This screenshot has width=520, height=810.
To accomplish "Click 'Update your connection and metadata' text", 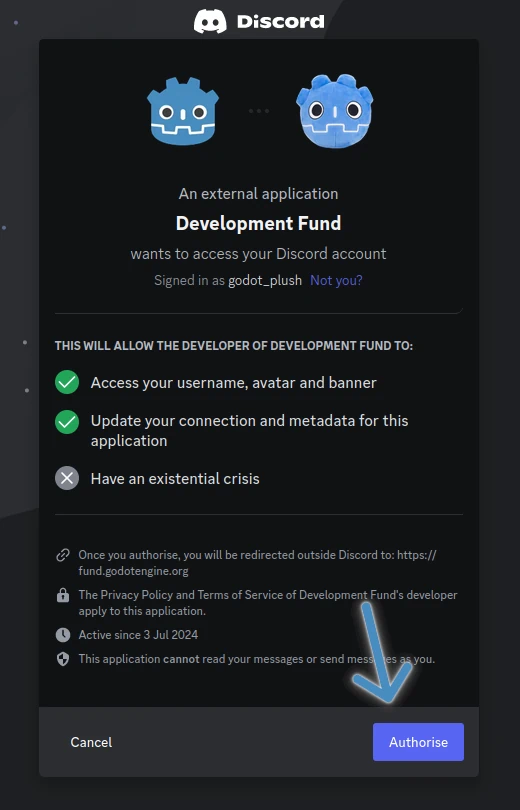I will (249, 430).
